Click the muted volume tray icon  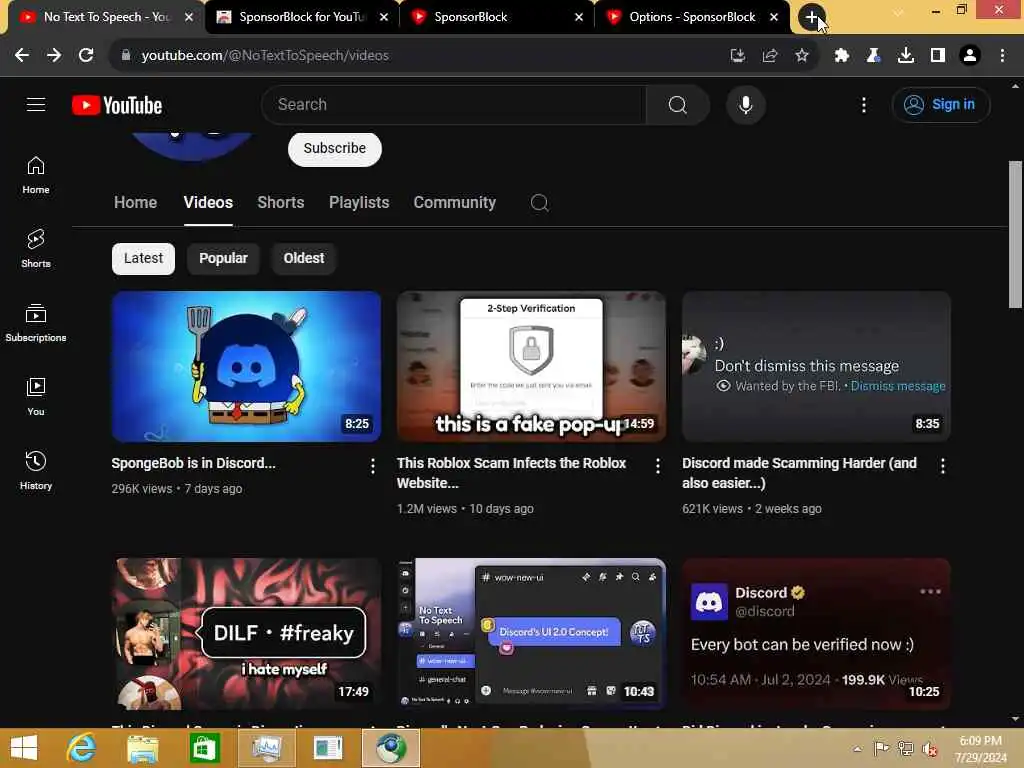pos(930,748)
